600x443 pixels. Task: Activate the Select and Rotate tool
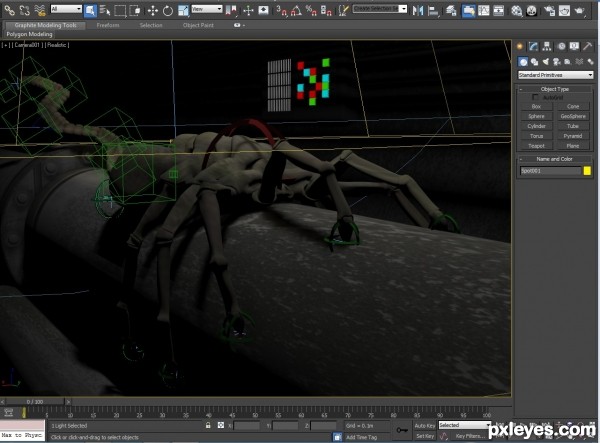tap(168, 10)
